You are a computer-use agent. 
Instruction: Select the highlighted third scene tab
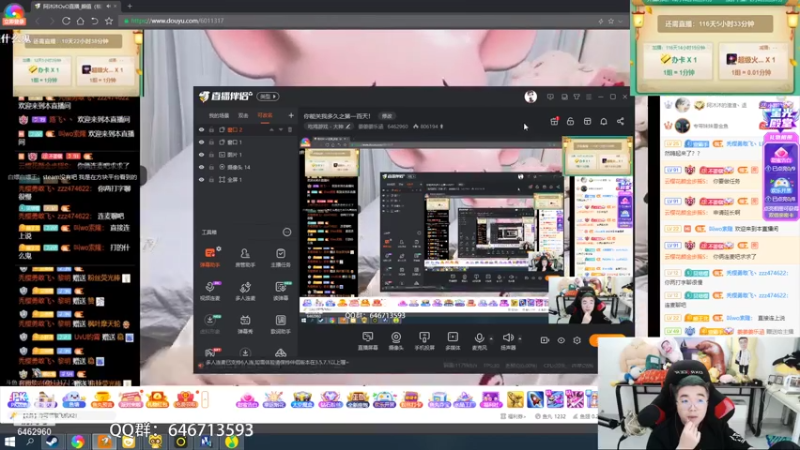[x=265, y=116]
